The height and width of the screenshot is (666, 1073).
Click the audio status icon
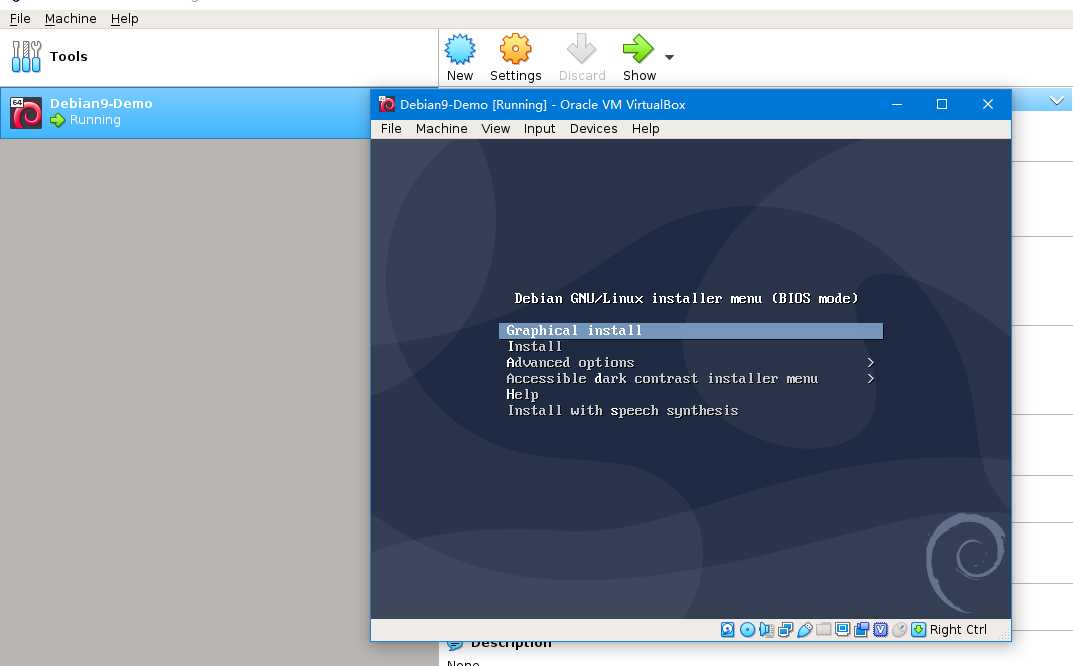(766, 630)
